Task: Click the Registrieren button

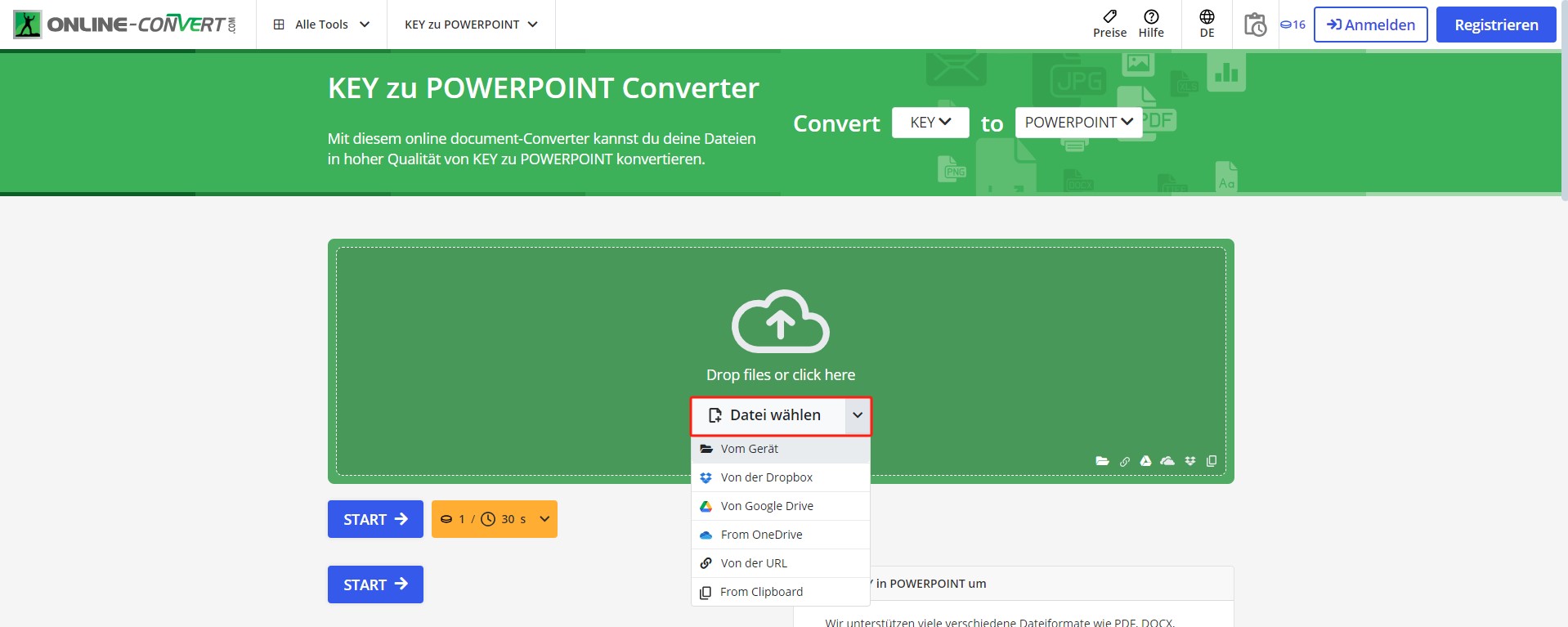Action: click(1496, 25)
